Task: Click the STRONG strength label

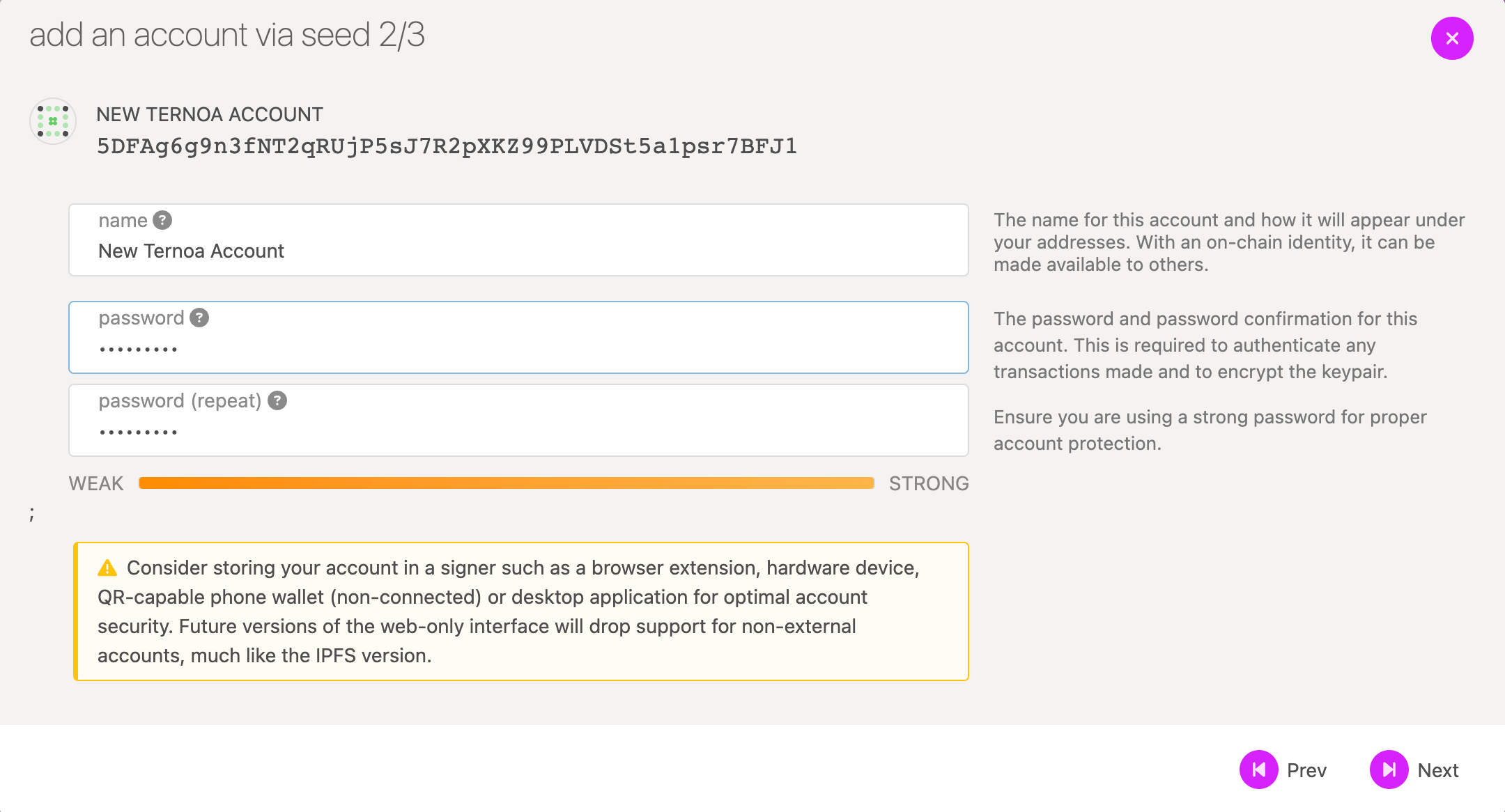Action: [929, 483]
